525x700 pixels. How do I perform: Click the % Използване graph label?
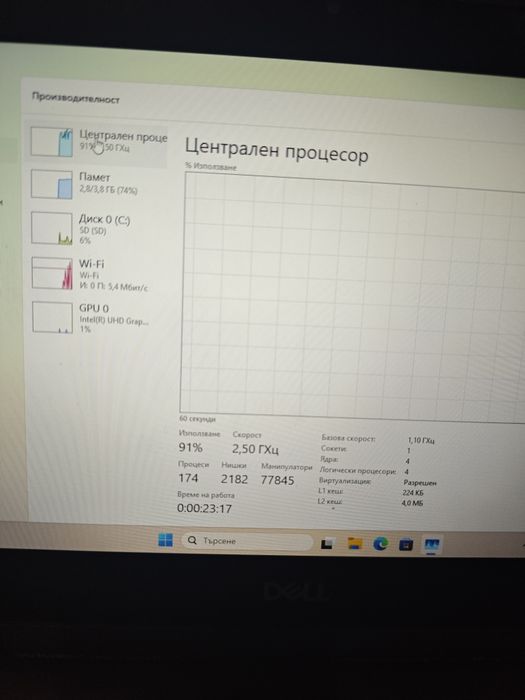pyautogui.click(x=211, y=167)
